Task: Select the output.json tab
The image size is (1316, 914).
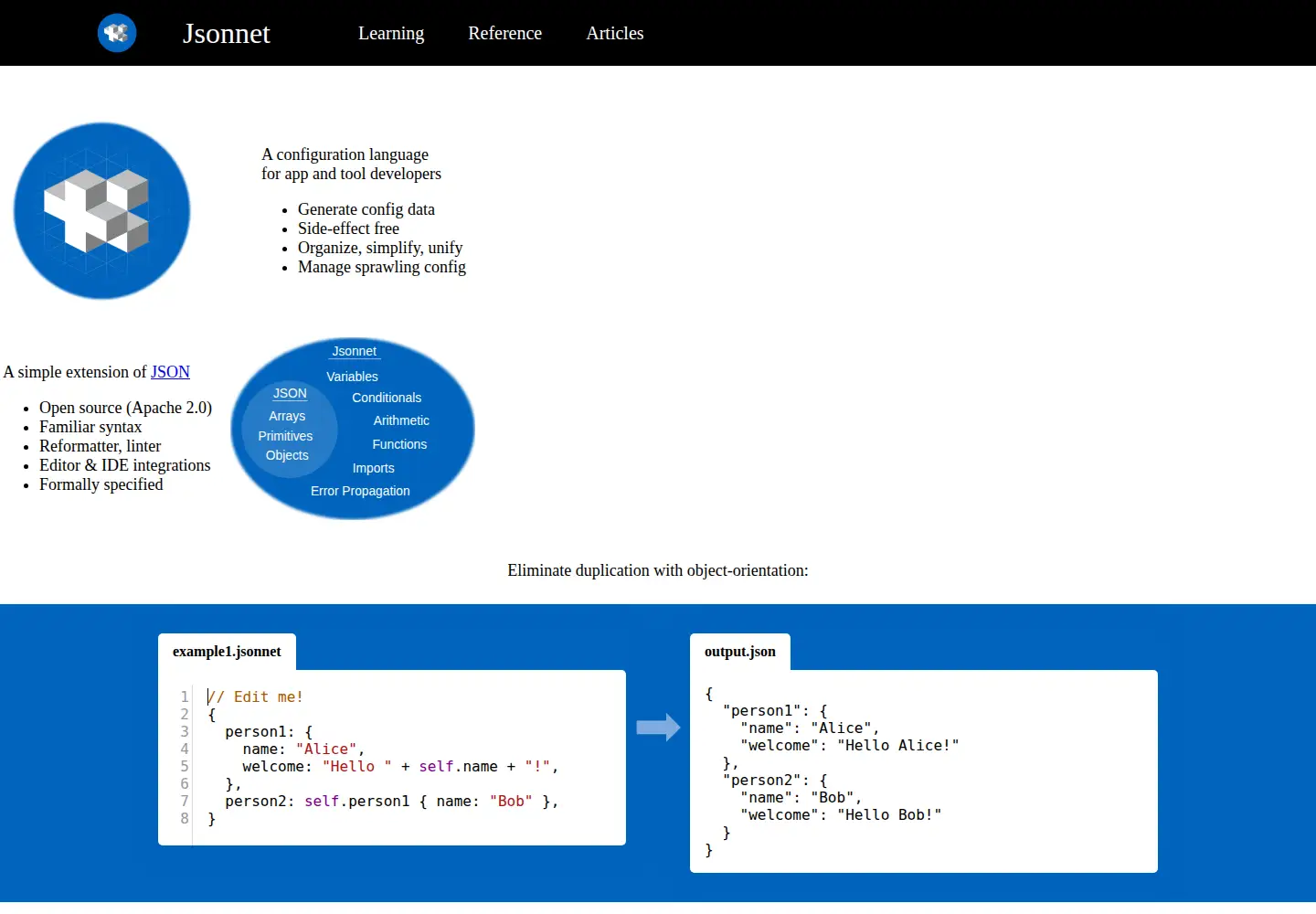Action: (x=740, y=652)
